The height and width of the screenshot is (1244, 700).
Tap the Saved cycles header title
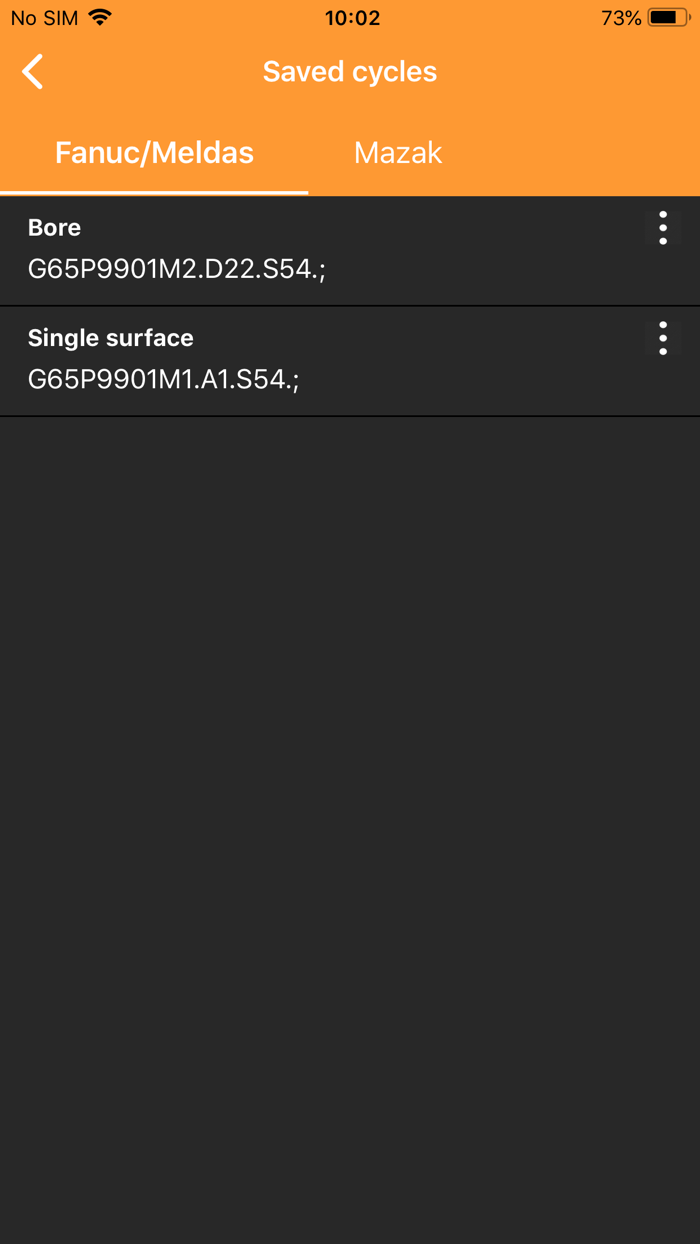pyautogui.click(x=350, y=72)
